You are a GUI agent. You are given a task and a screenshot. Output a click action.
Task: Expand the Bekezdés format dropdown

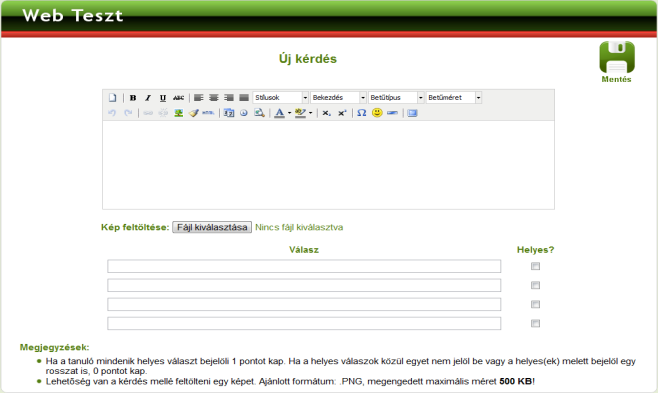(x=338, y=98)
